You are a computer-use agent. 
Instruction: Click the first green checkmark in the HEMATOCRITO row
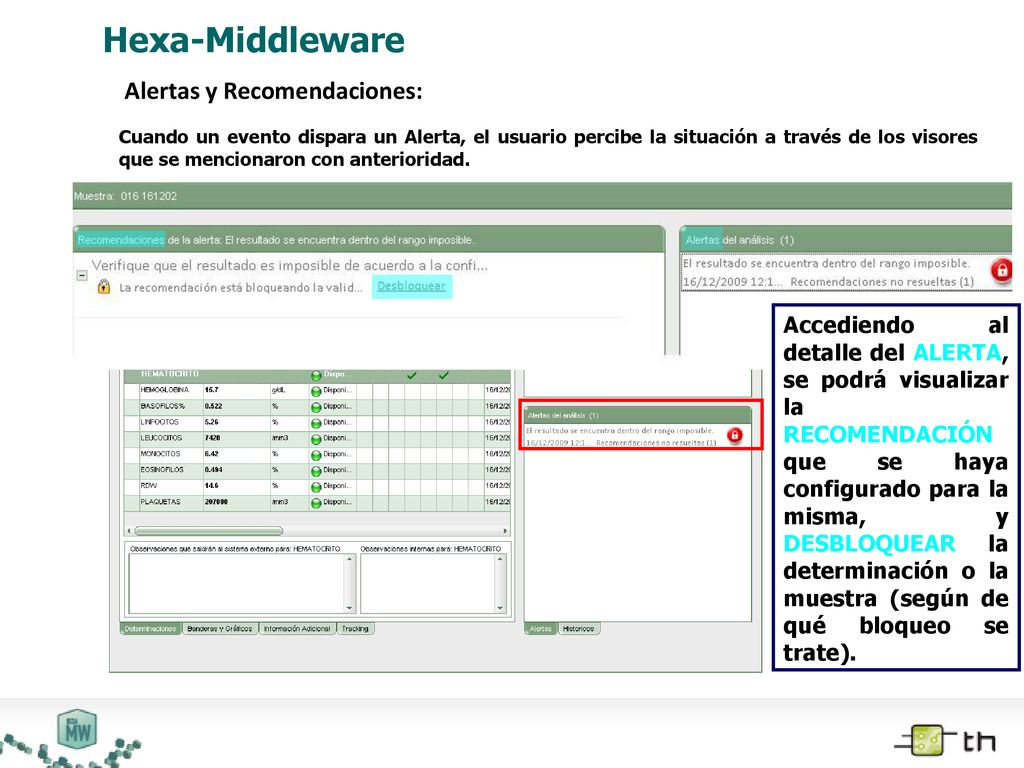(x=411, y=375)
